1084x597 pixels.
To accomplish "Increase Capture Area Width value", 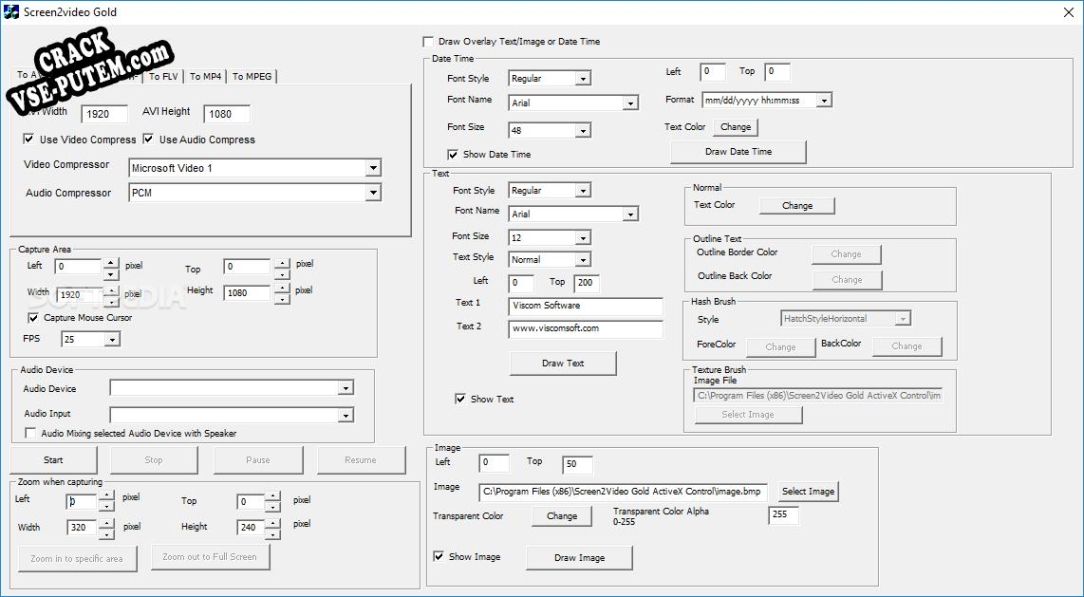I will click(111, 290).
